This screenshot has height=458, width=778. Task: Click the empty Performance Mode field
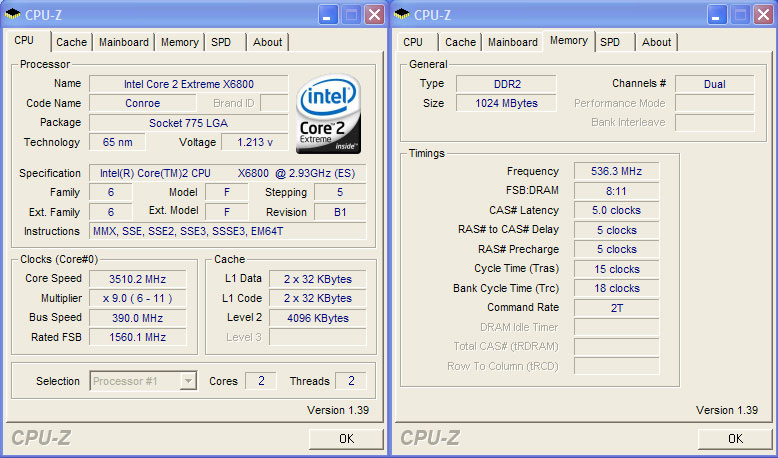715,103
